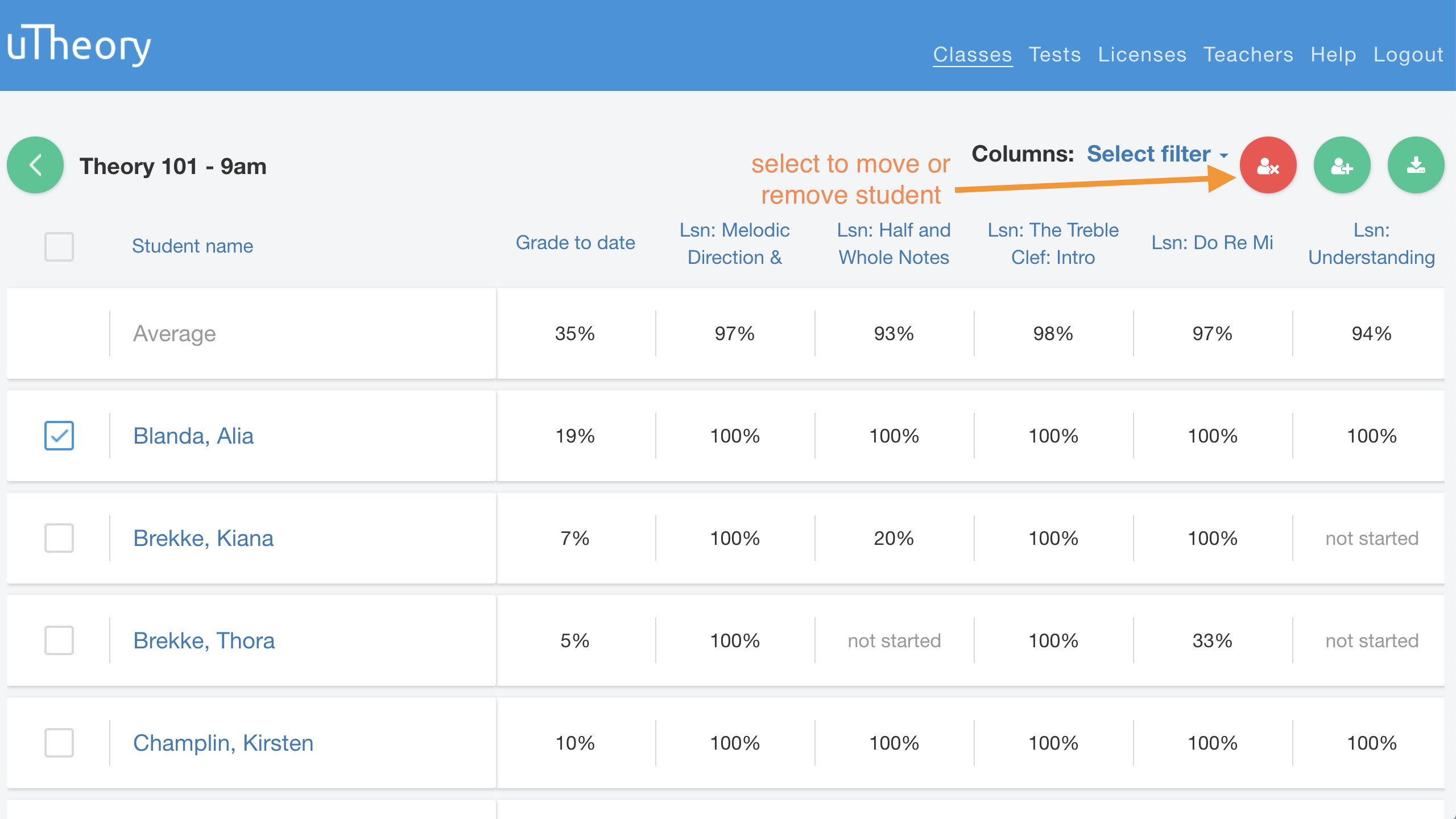
Task: Click the Average 93% Half and Whole Notes cell
Action: [894, 334]
